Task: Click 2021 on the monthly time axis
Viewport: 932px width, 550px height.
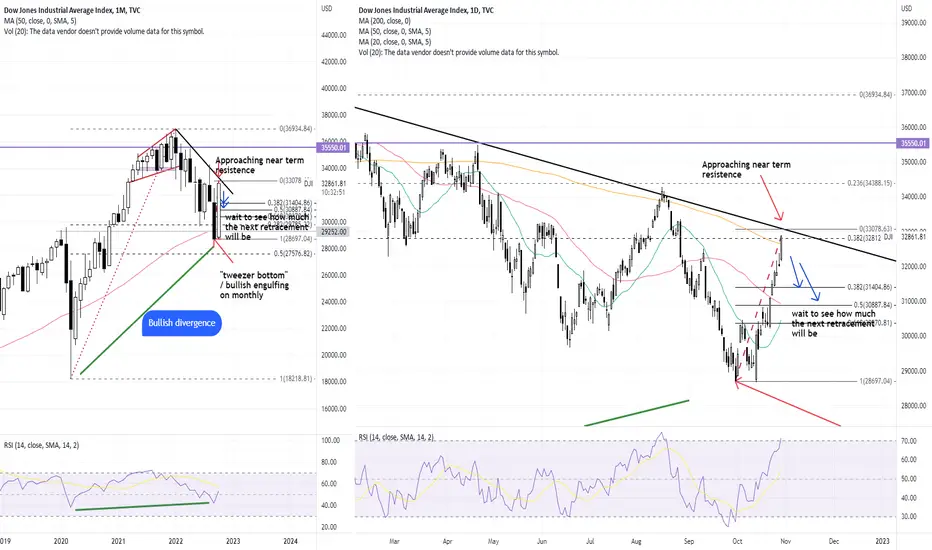Action: [118, 541]
